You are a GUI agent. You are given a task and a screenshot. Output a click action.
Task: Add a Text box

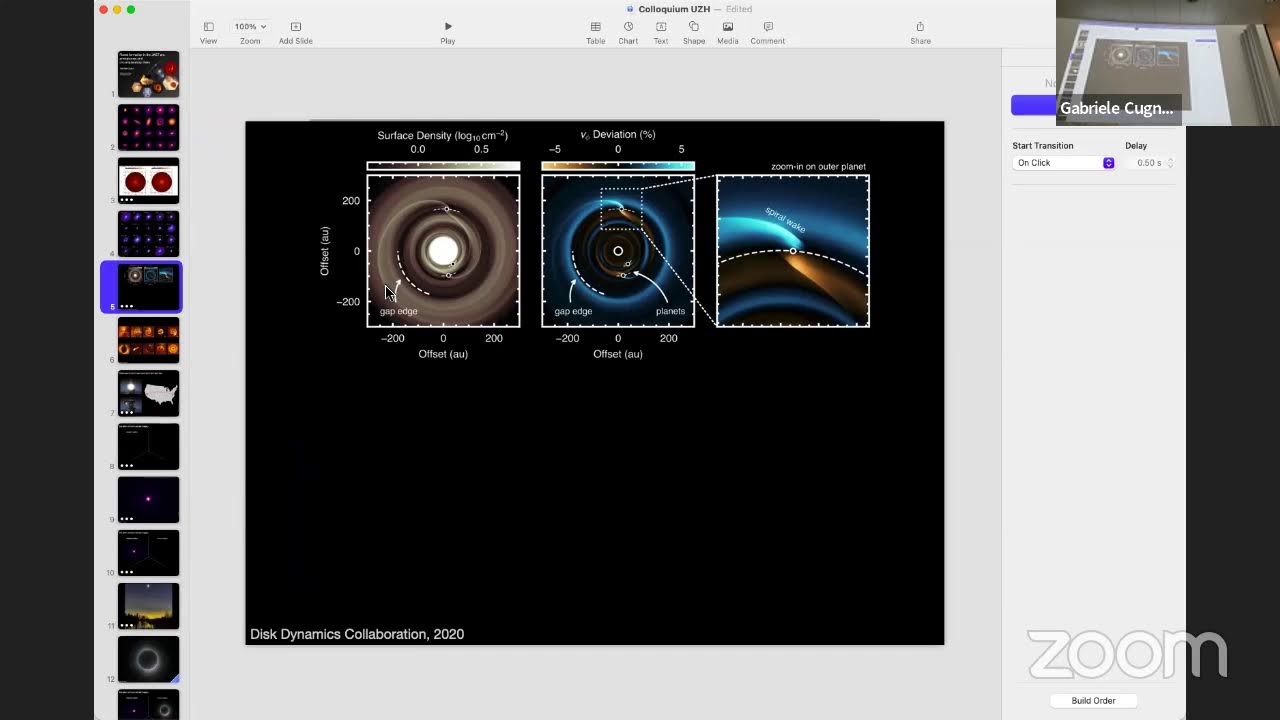pos(661,32)
